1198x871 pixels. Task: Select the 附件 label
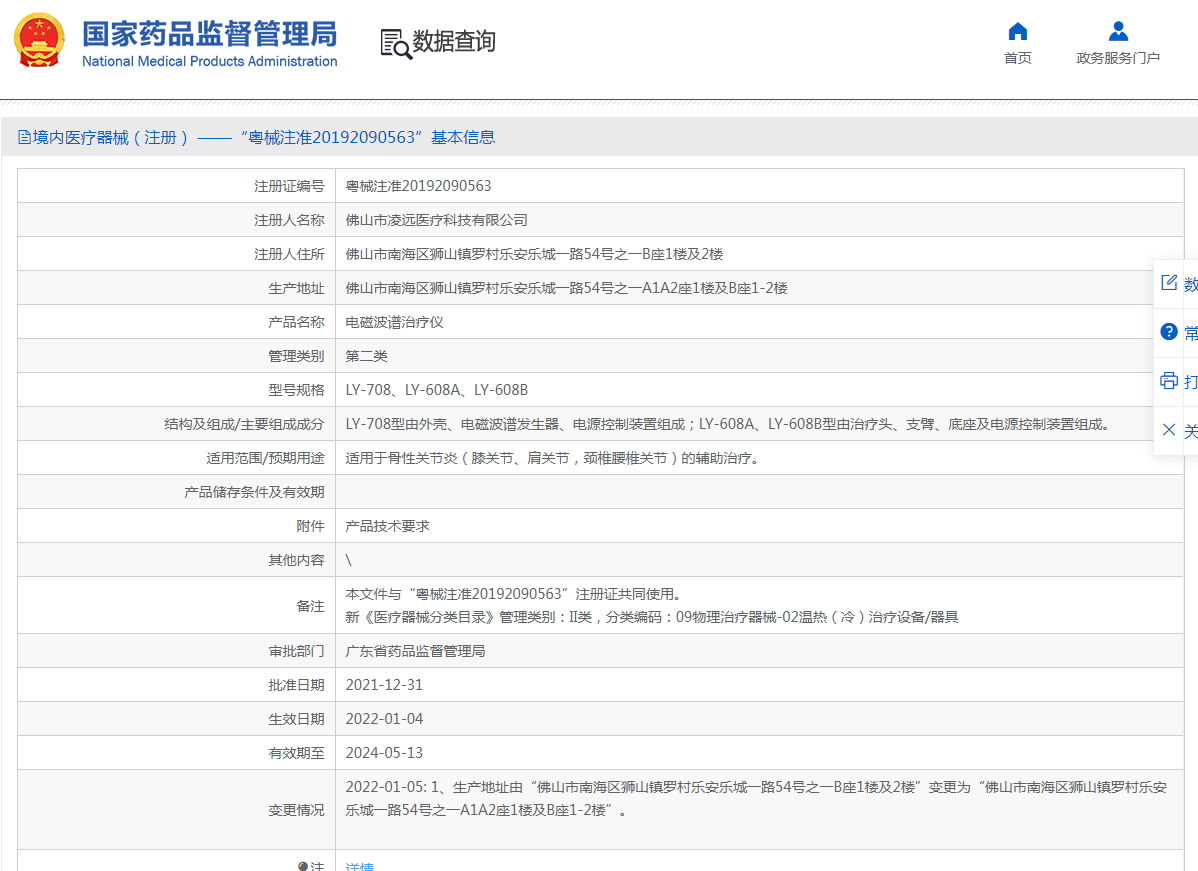310,526
